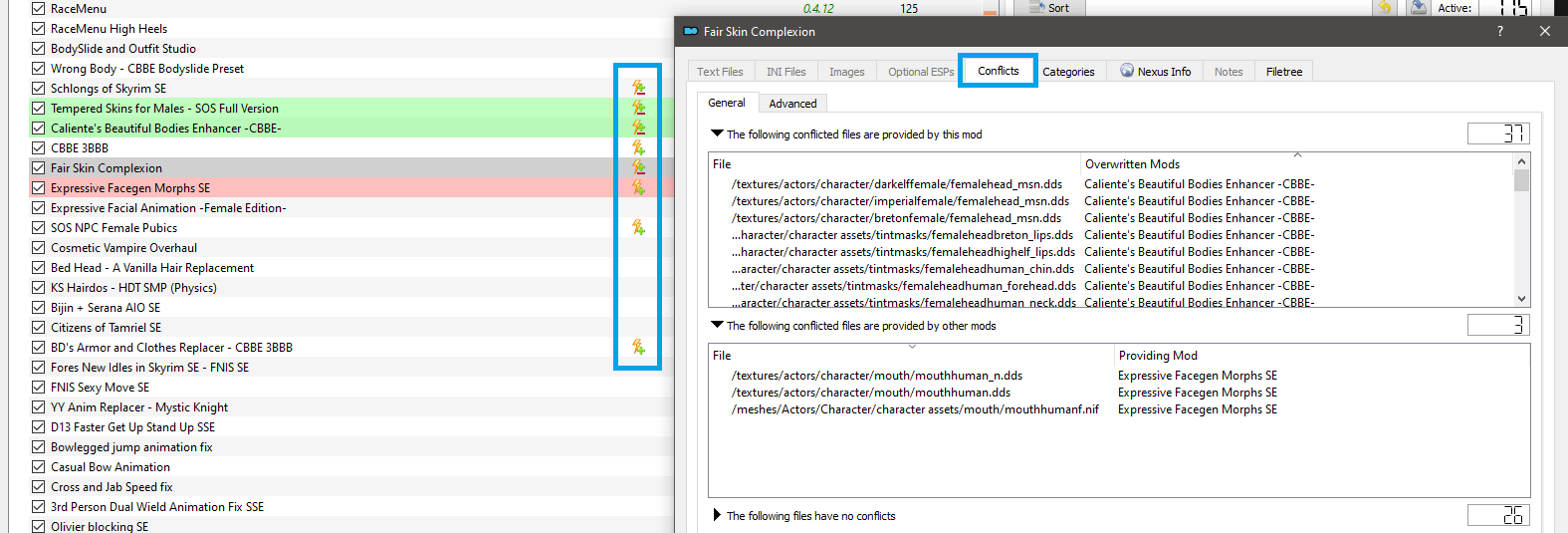Image resolution: width=1568 pixels, height=533 pixels.
Task: Select femaleheadhuman_chin.dds tintmask row
Action: click(1110, 269)
